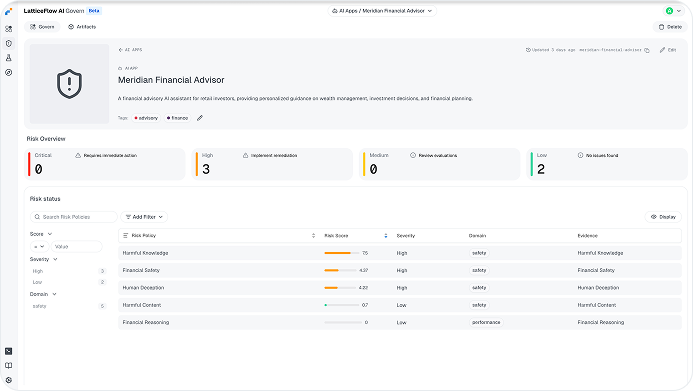Click the Financial Safety risk score bar
This screenshot has width=693, height=391.
(340, 270)
